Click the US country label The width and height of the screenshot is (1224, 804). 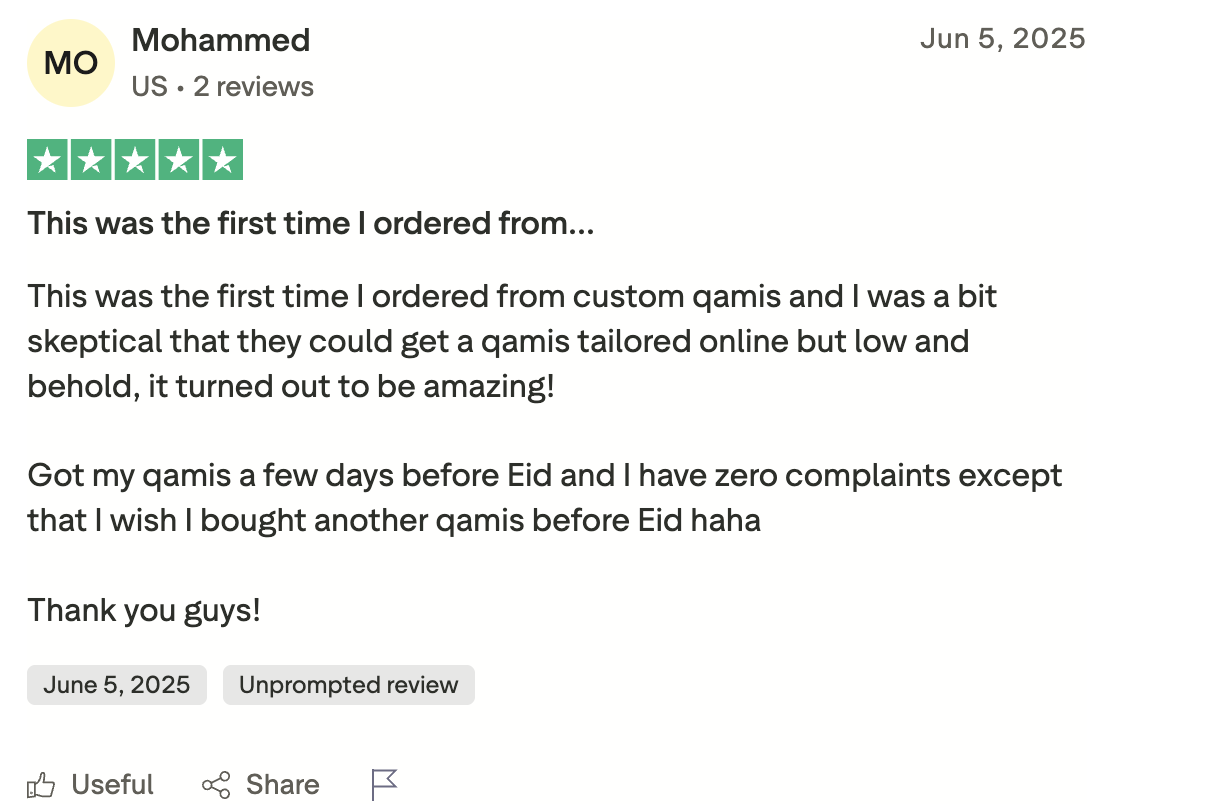(149, 87)
